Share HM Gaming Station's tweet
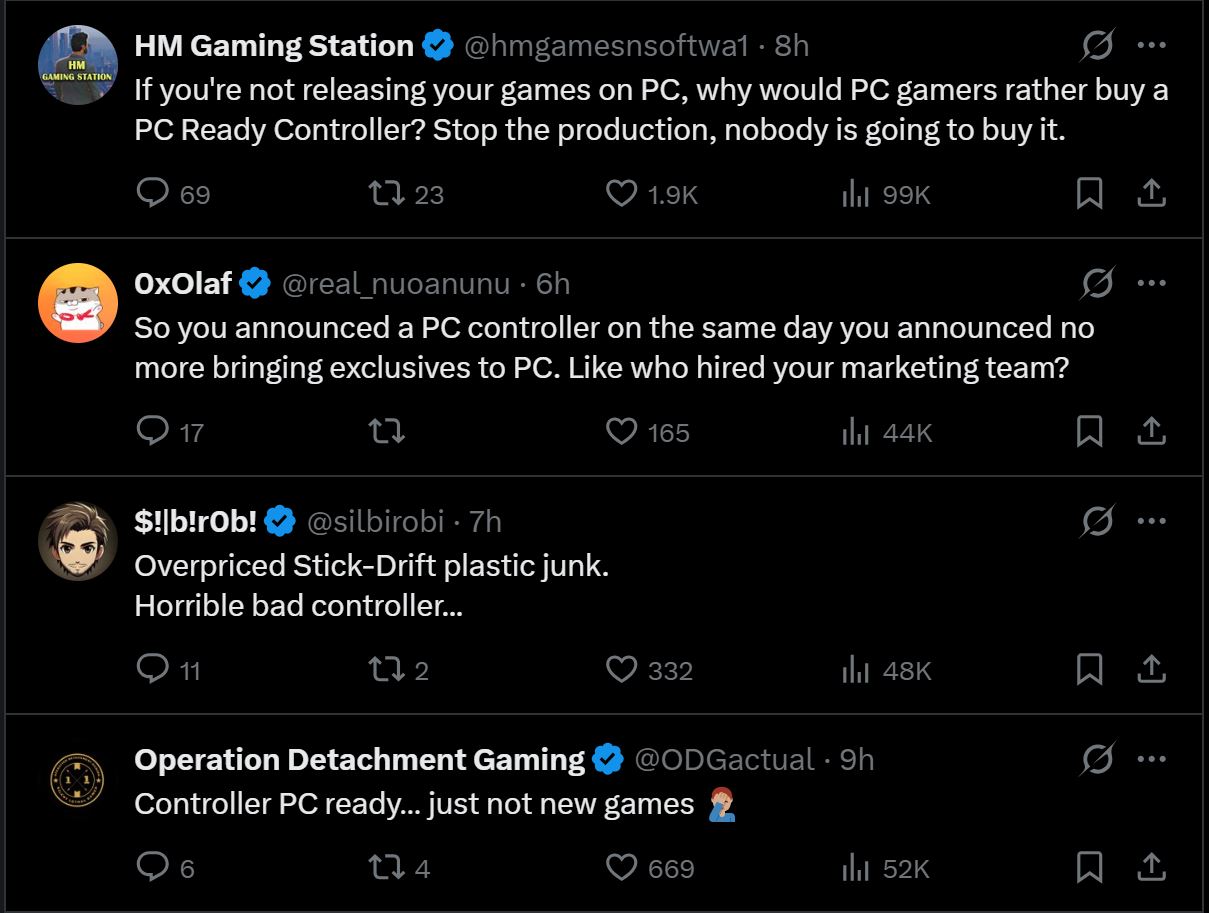 coord(1151,194)
